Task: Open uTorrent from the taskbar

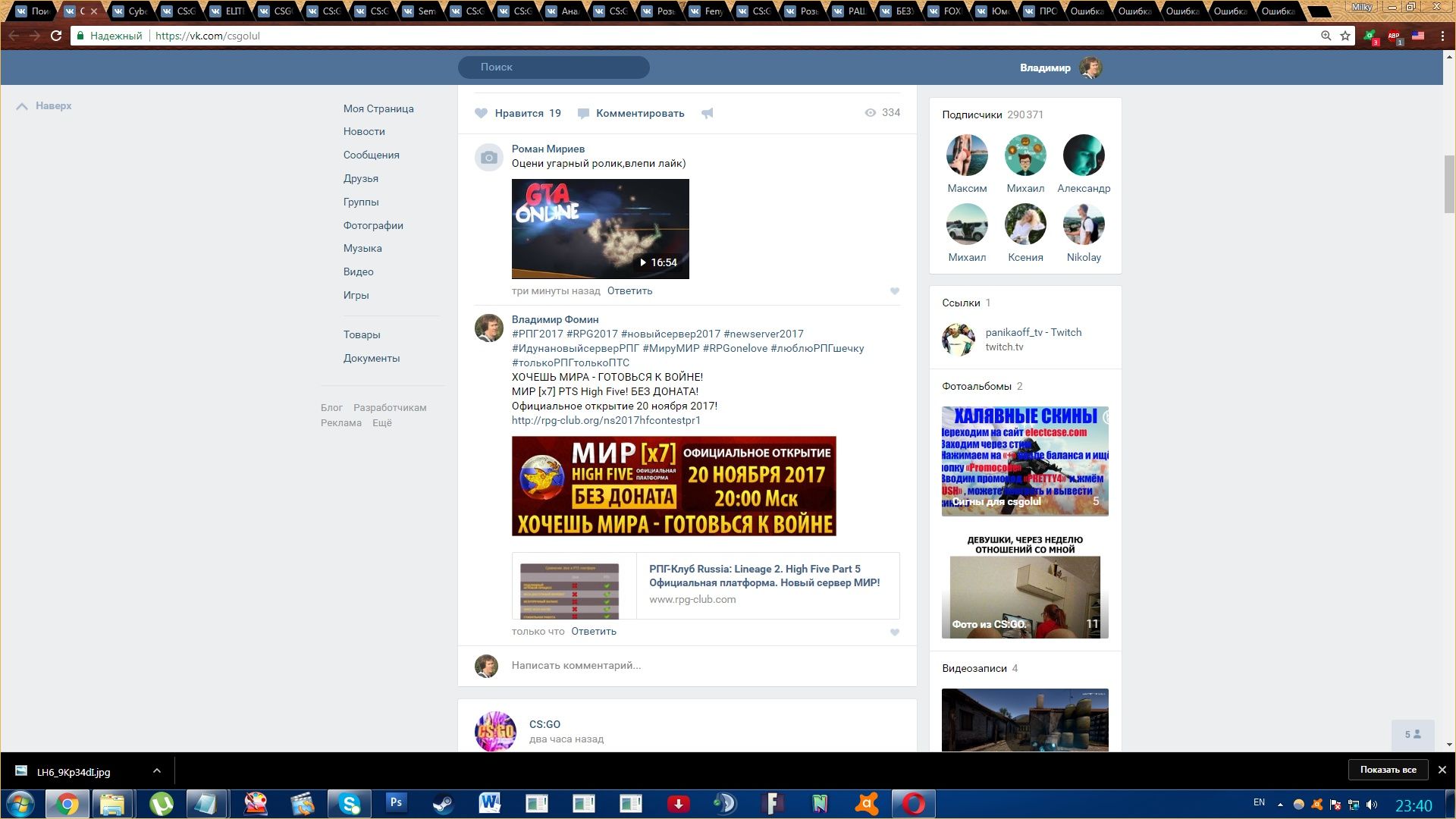Action: tap(161, 804)
